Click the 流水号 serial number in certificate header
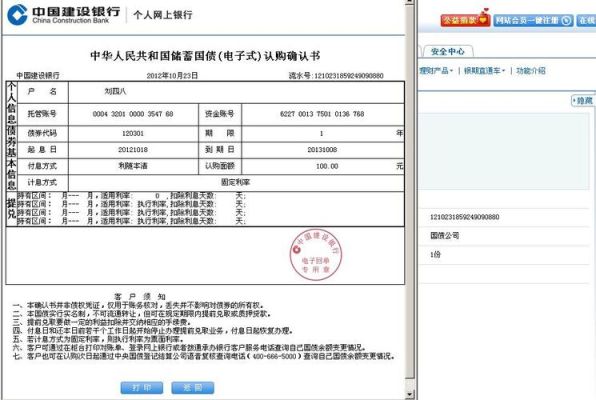Viewport: 596px width, 400px height. tap(336, 76)
